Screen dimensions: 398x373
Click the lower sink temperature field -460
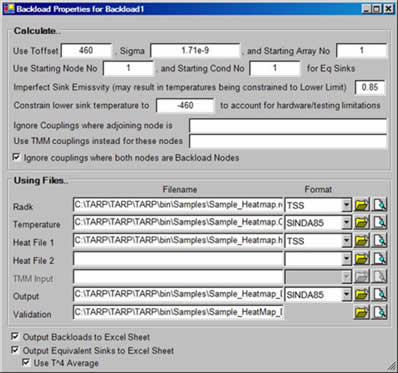[x=185, y=106]
